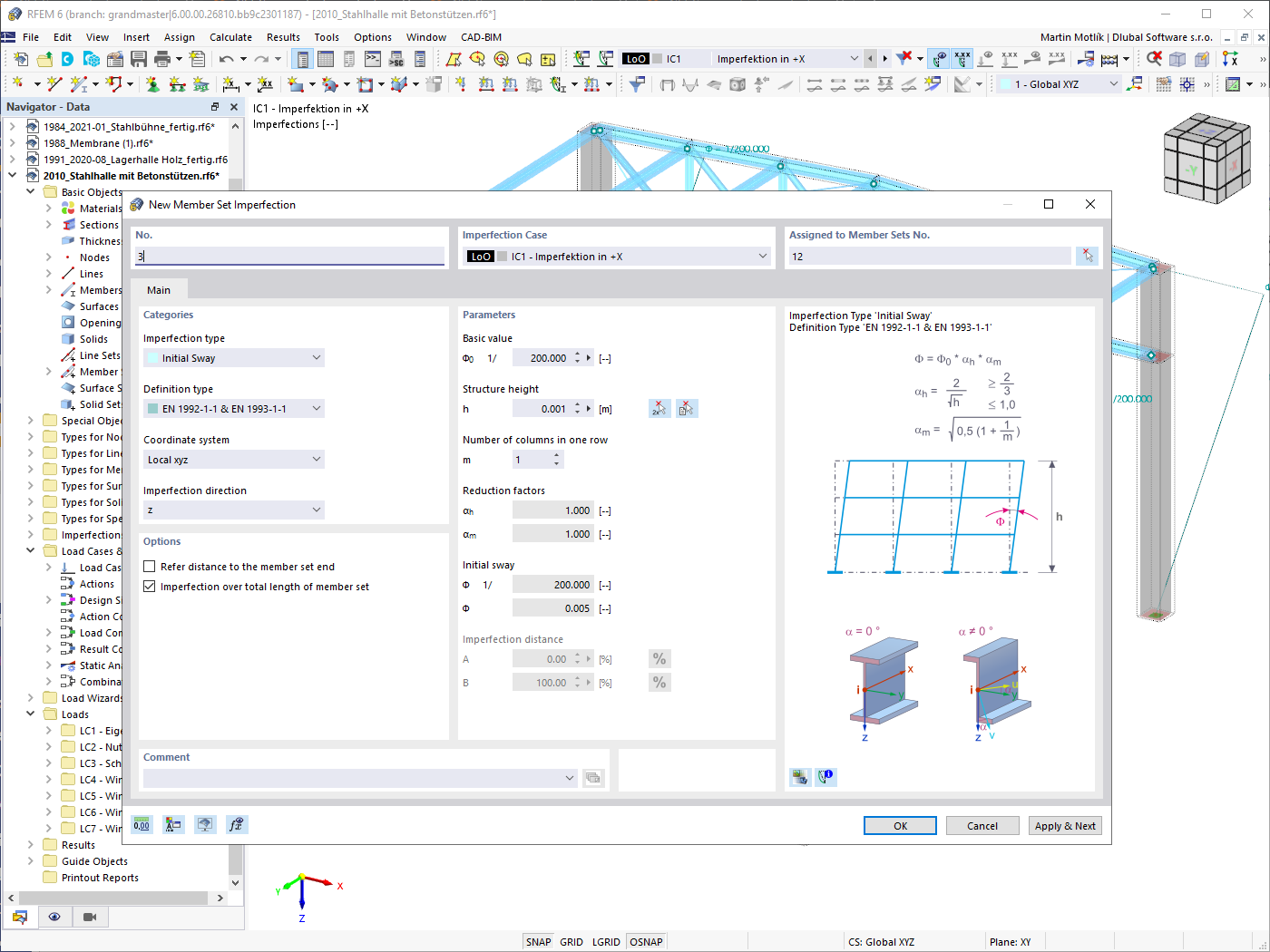Click the comment library icon

[x=593, y=778]
